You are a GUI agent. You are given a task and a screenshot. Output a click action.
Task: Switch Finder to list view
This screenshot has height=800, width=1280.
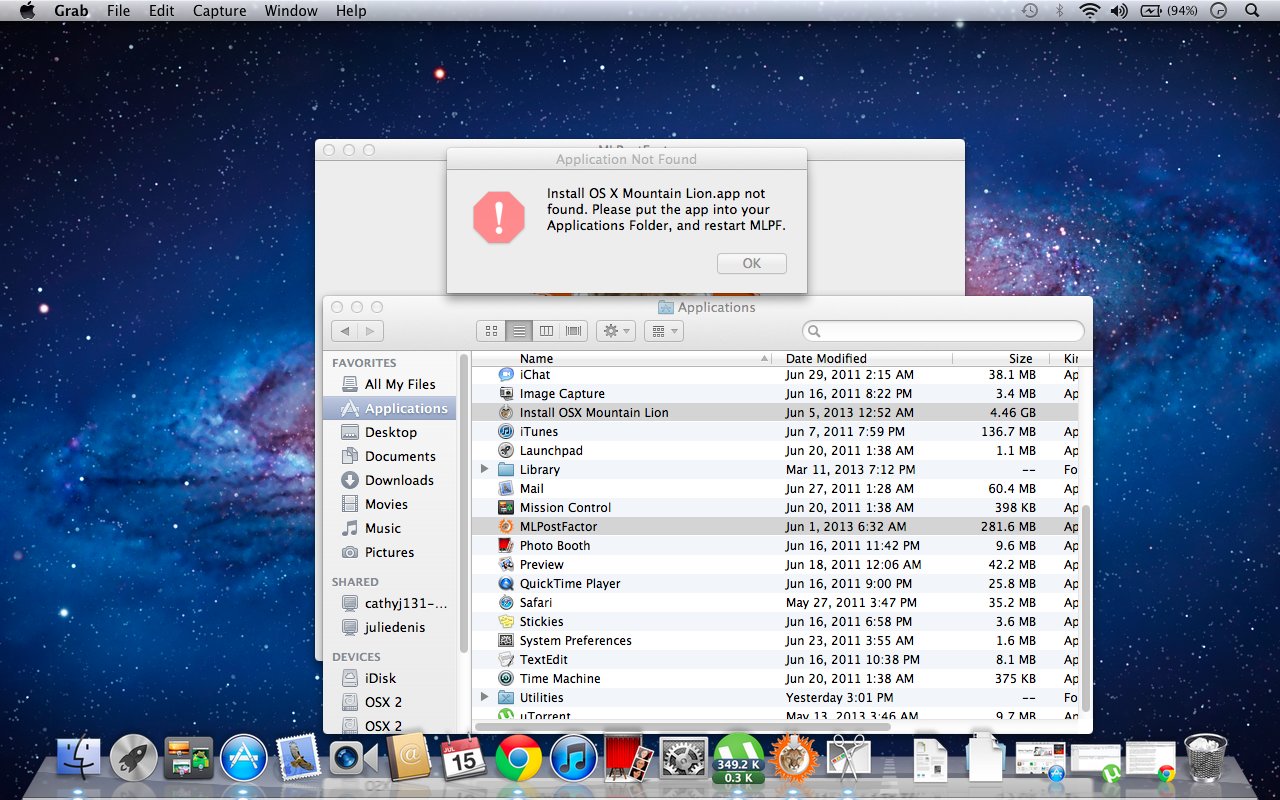pos(518,331)
